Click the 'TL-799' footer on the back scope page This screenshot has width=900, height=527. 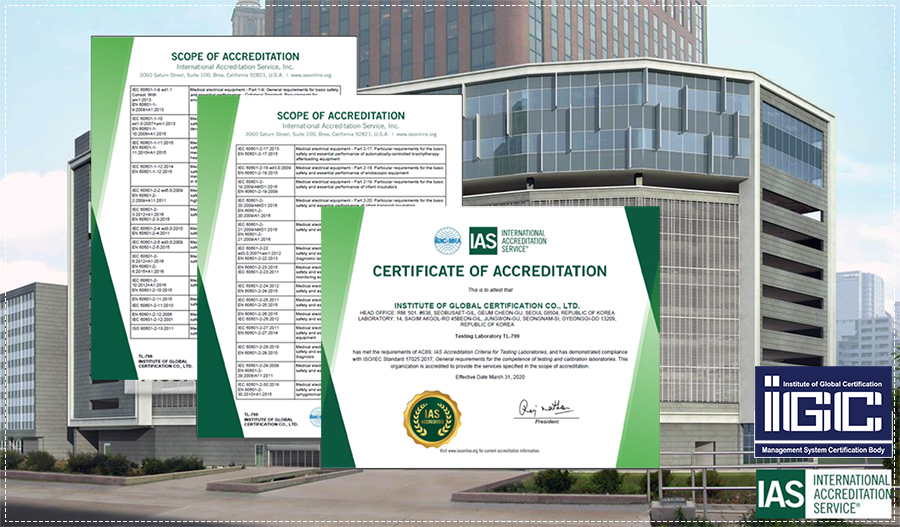tap(146, 357)
